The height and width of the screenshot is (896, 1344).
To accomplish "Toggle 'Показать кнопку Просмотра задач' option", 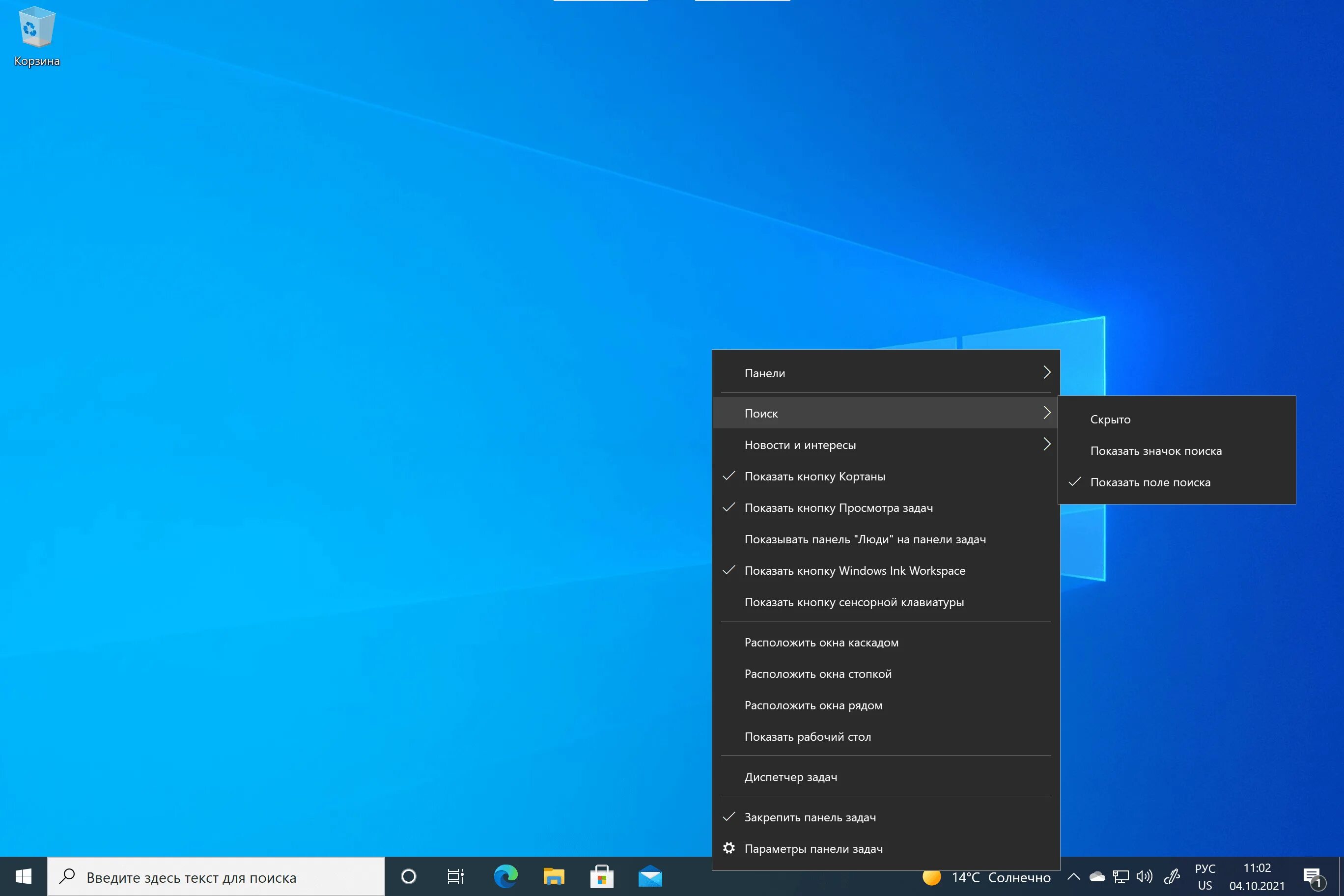I will pyautogui.click(x=839, y=508).
